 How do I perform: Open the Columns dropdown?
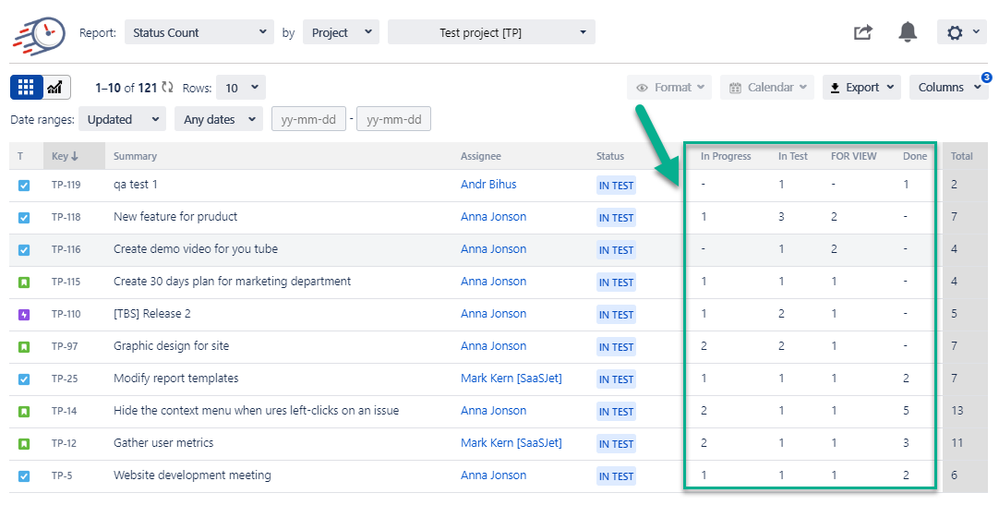[x=949, y=88]
